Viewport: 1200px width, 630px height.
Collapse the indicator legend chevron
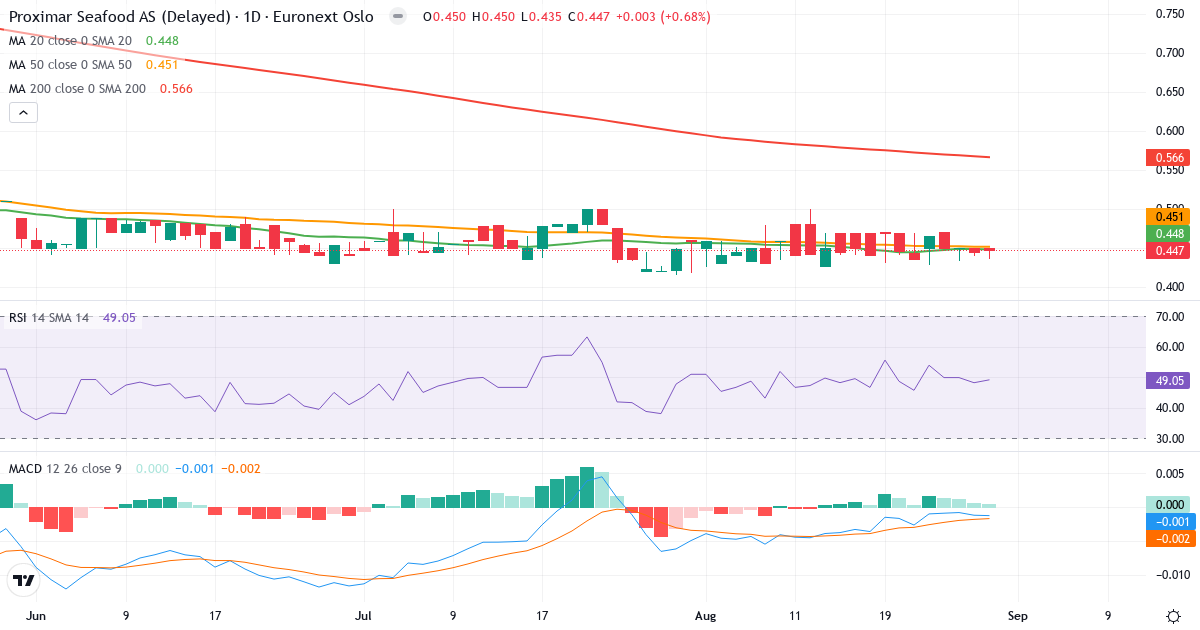(23, 112)
